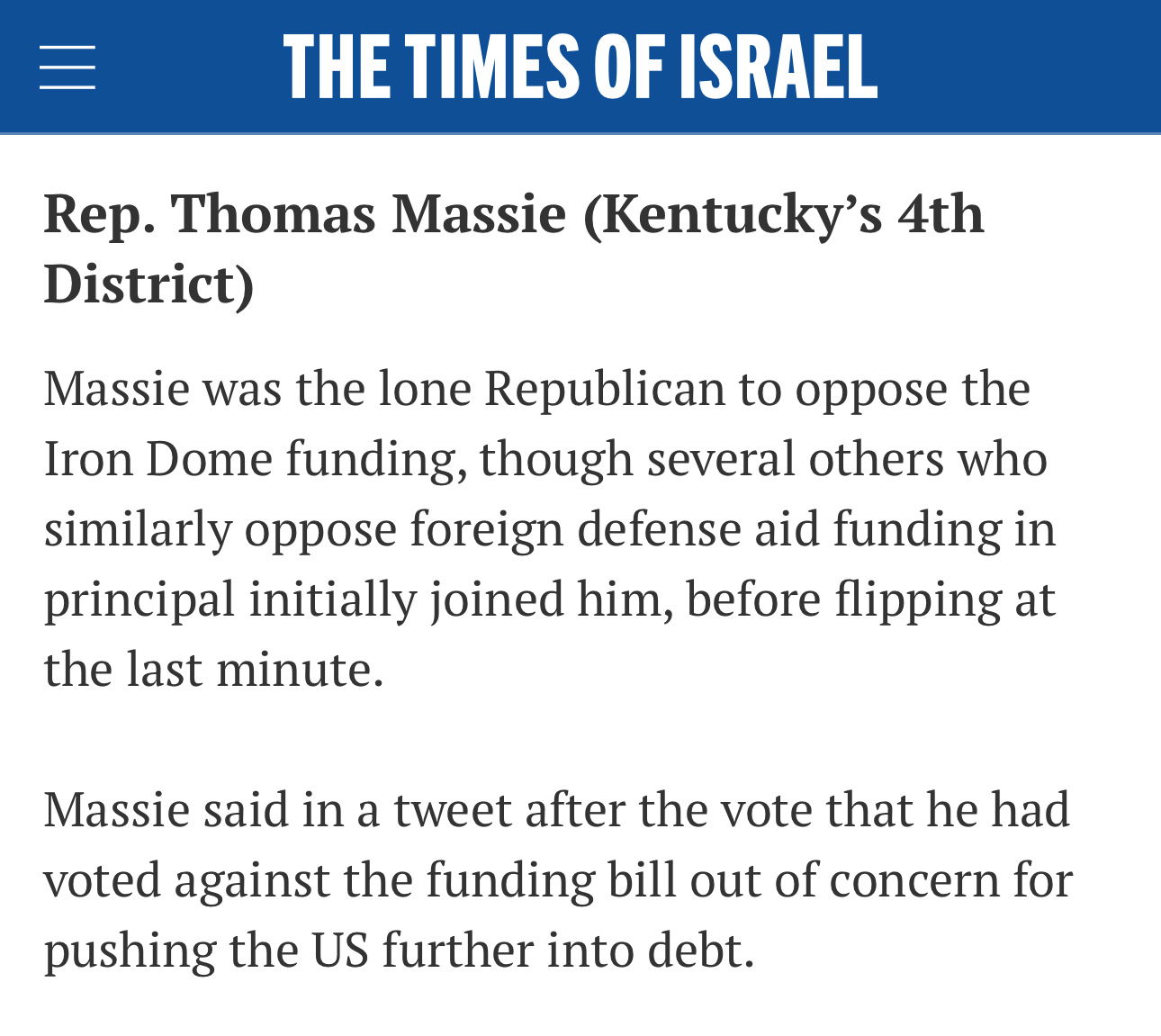Click the word "TIMES" in the header logo
Viewport: 1161px width, 1036px height.
[491, 67]
